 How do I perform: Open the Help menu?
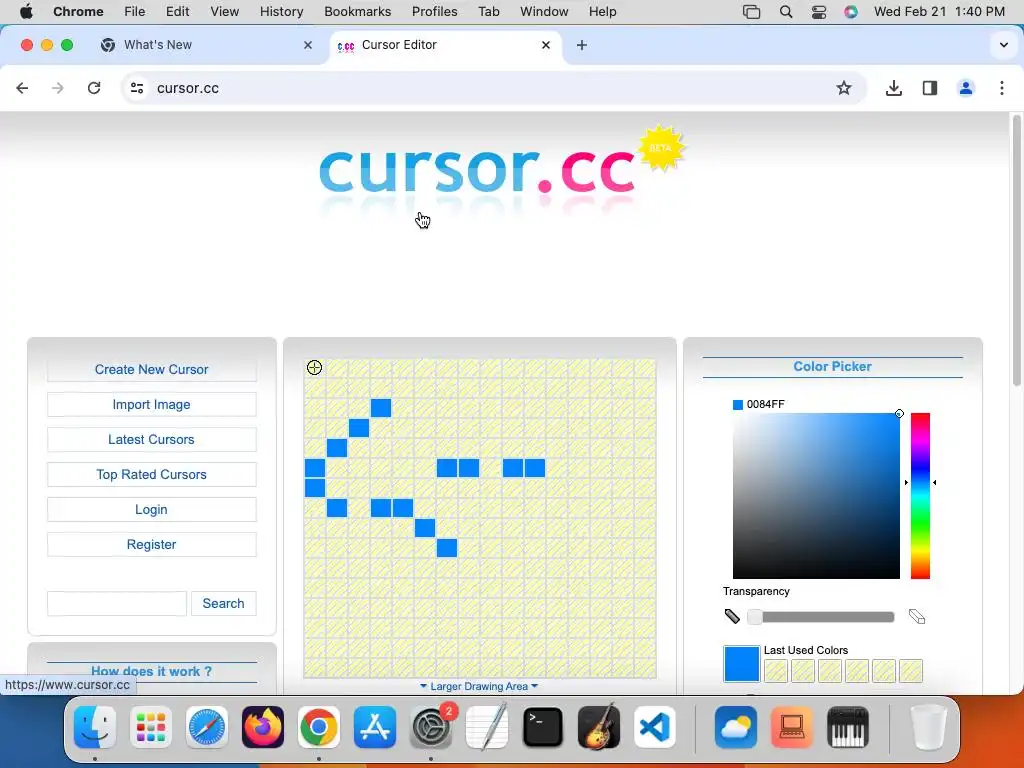pyautogui.click(x=602, y=12)
